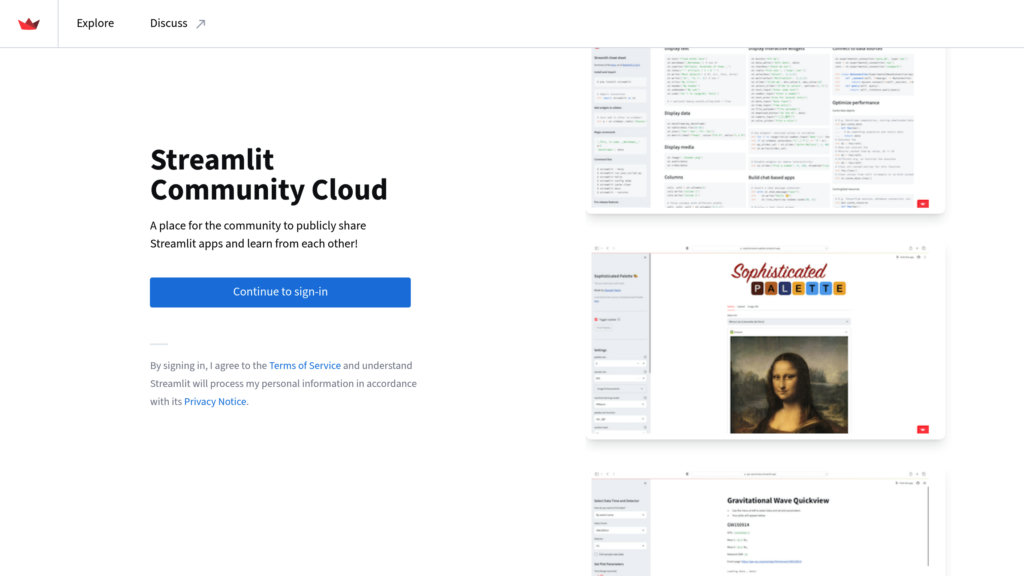
Task: Click the Streamlit crown logo
Action: (x=29, y=24)
